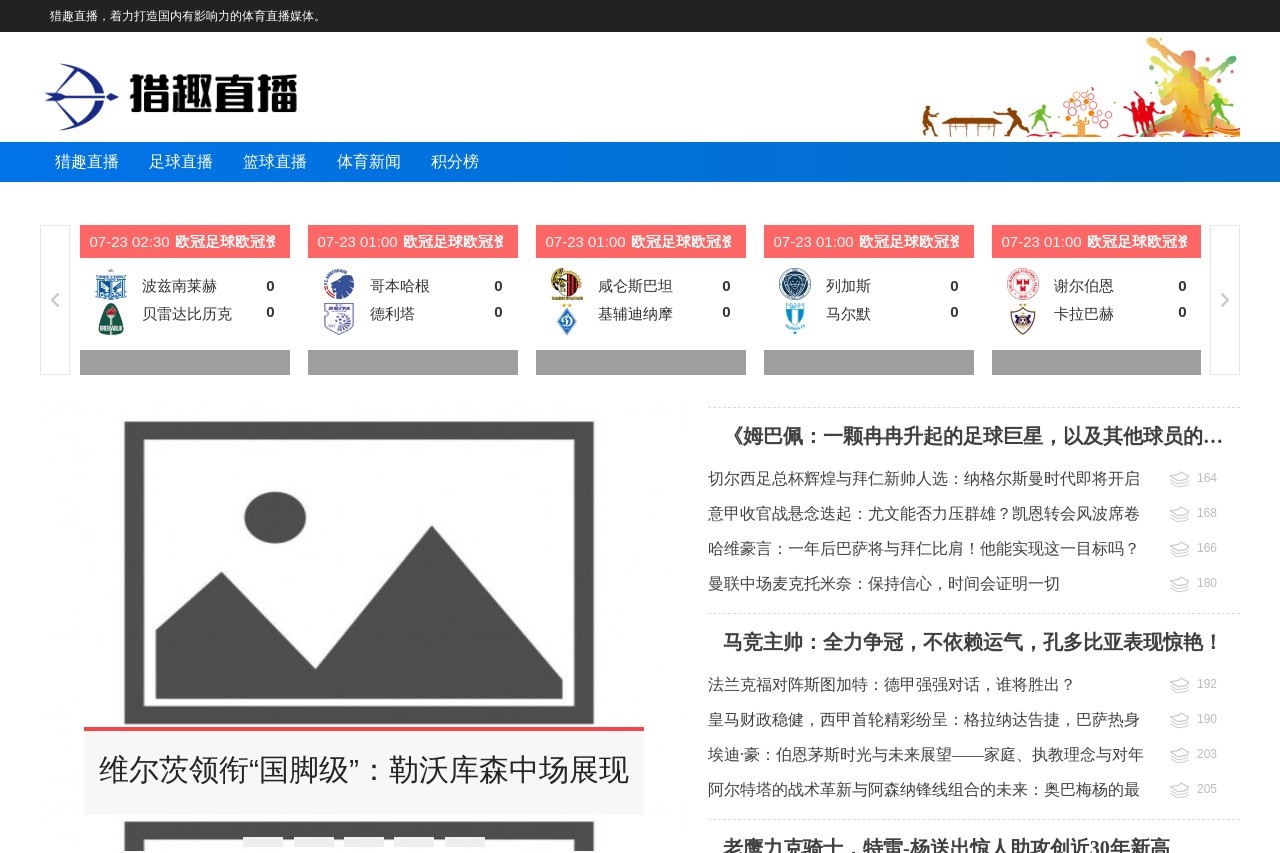
Task: Open article 意甲收官战悬念迭起
Action: 924,514
